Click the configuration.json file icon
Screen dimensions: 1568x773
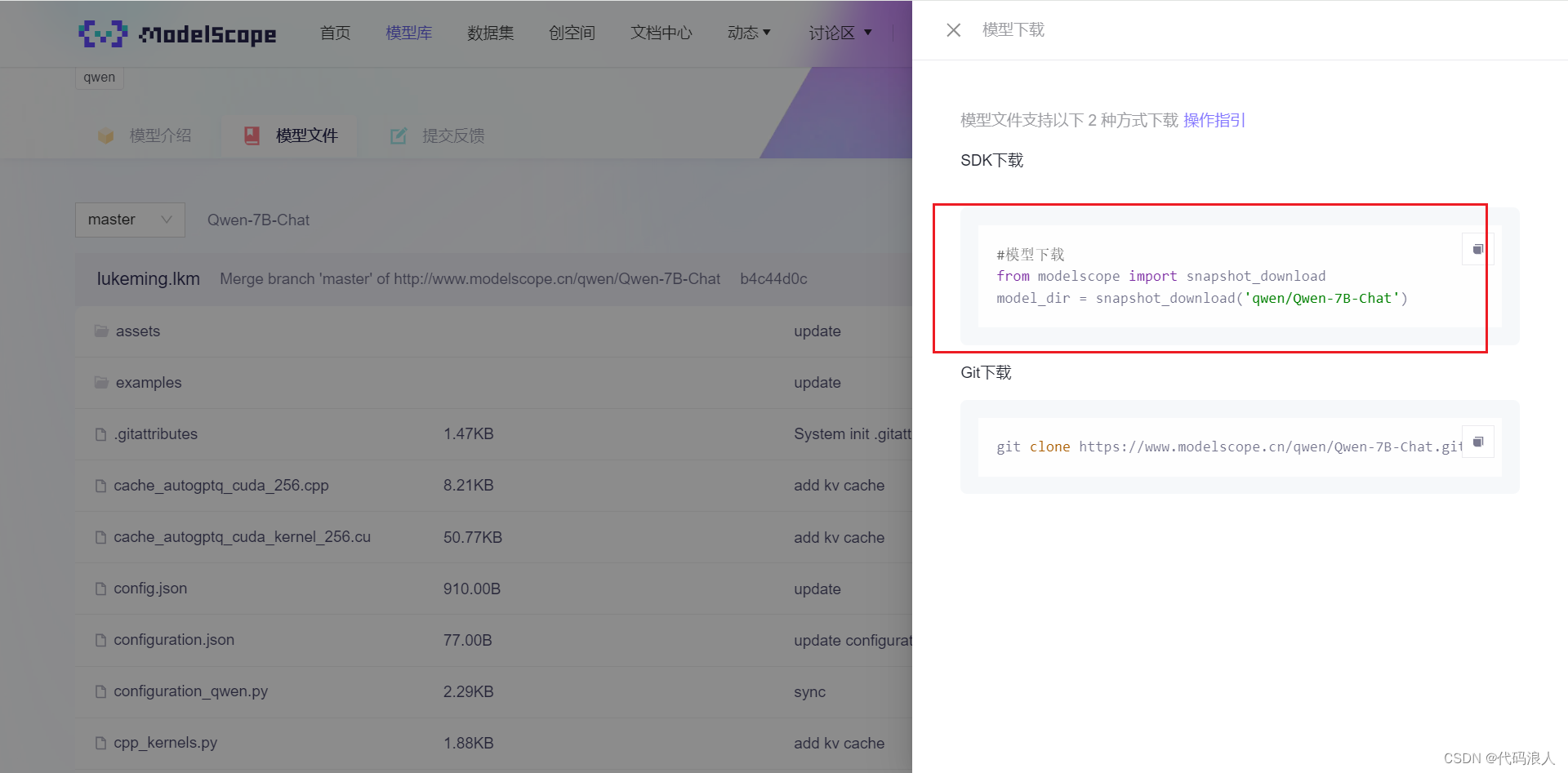click(x=100, y=640)
